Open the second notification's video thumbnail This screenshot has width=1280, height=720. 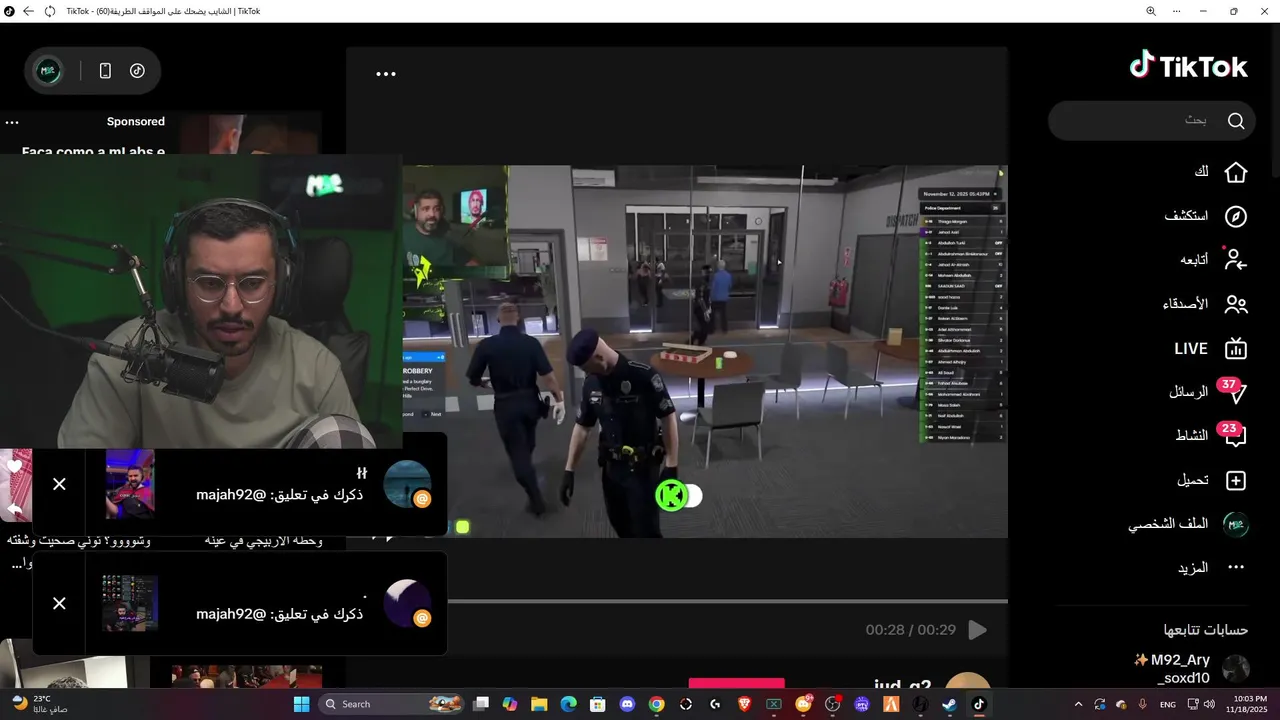pos(130,603)
